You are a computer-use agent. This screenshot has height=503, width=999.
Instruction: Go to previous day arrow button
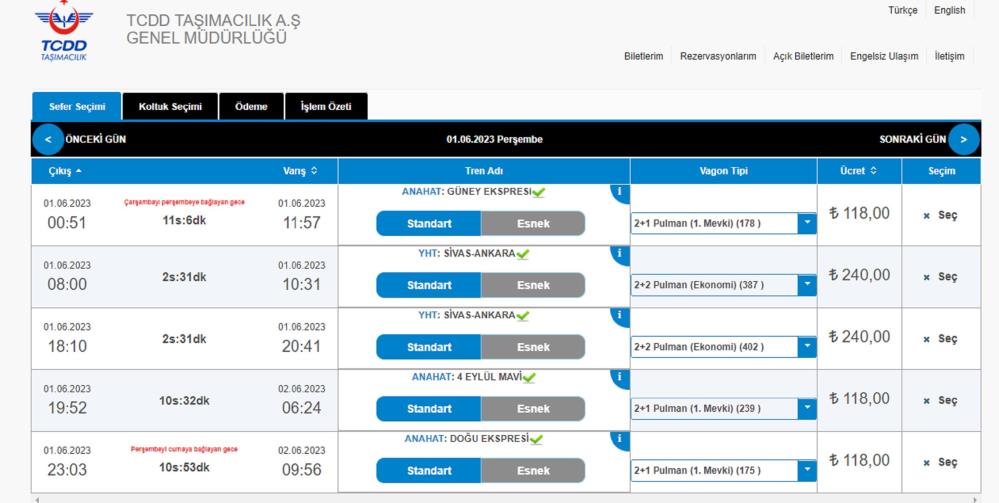point(48,139)
